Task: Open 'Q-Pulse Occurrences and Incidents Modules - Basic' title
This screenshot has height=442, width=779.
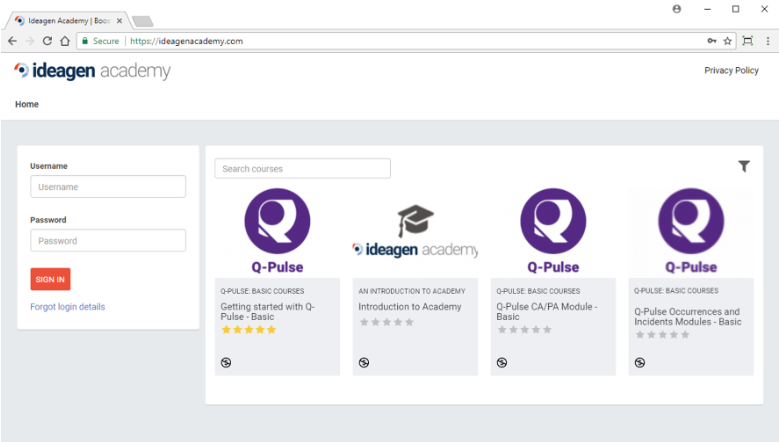Action: pos(688,316)
